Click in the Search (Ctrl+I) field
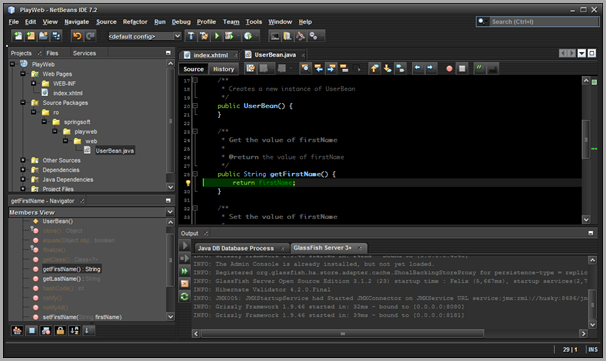This screenshot has height=361, width=606. click(x=544, y=22)
